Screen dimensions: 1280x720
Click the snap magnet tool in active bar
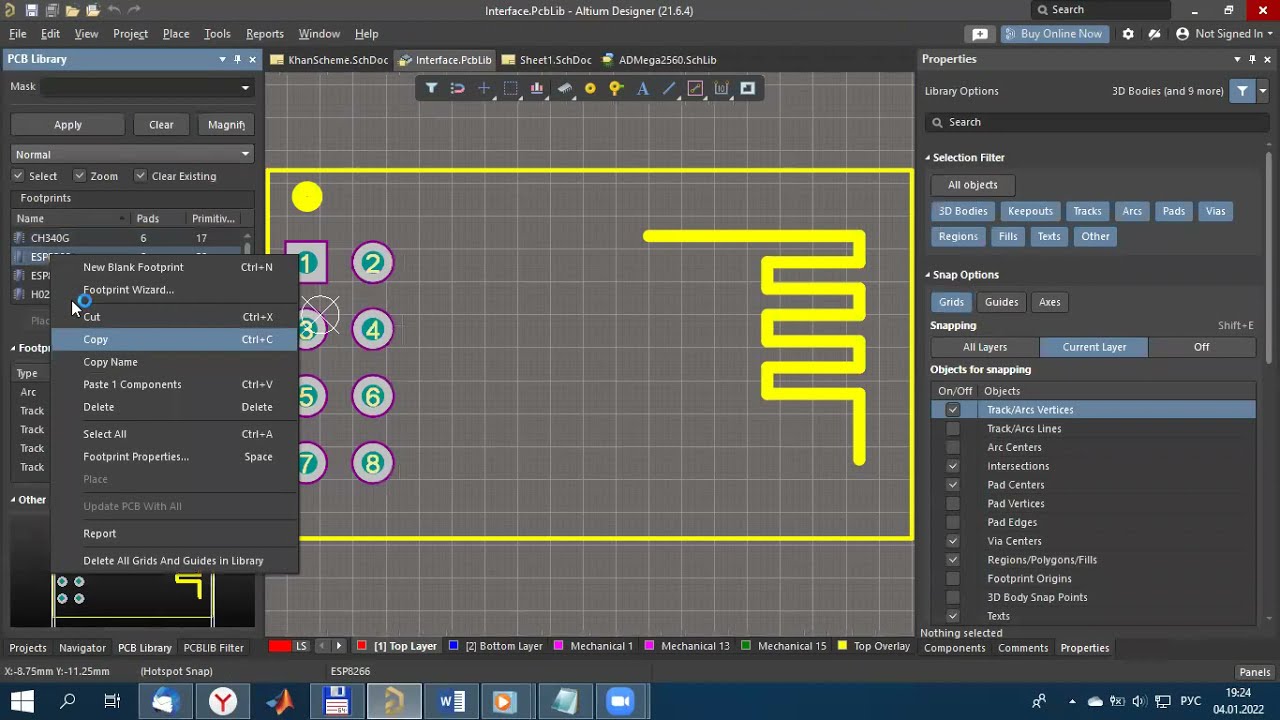pos(457,88)
